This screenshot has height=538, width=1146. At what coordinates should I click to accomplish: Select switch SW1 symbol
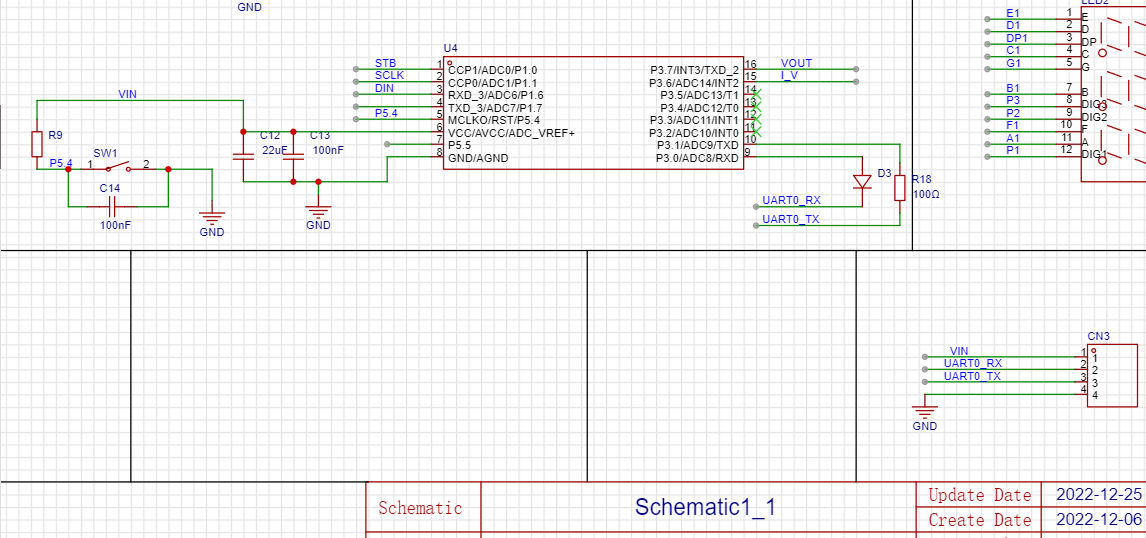click(118, 165)
